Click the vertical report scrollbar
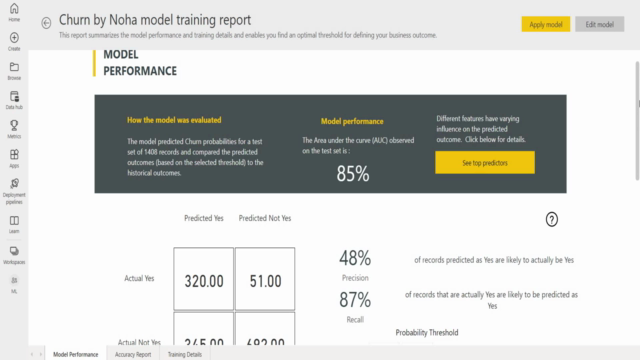Screen dimensions: 640x360 click(x=637, y=120)
